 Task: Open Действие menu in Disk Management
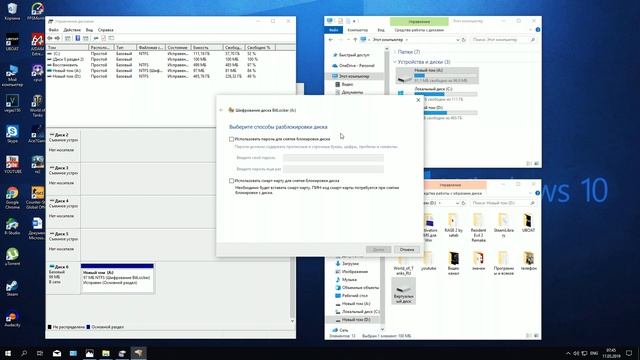coord(72,30)
